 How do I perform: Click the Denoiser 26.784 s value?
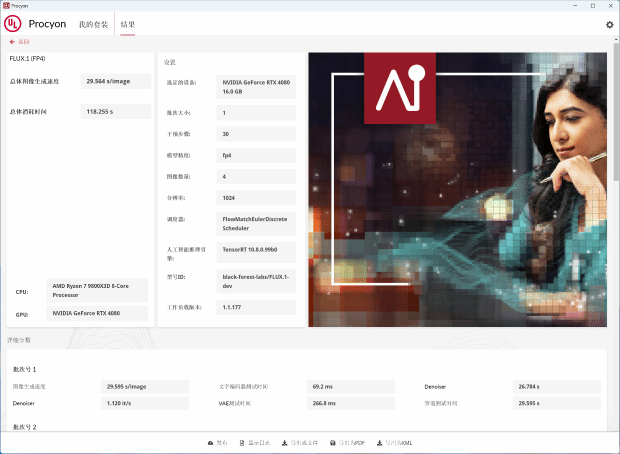[x=557, y=386]
